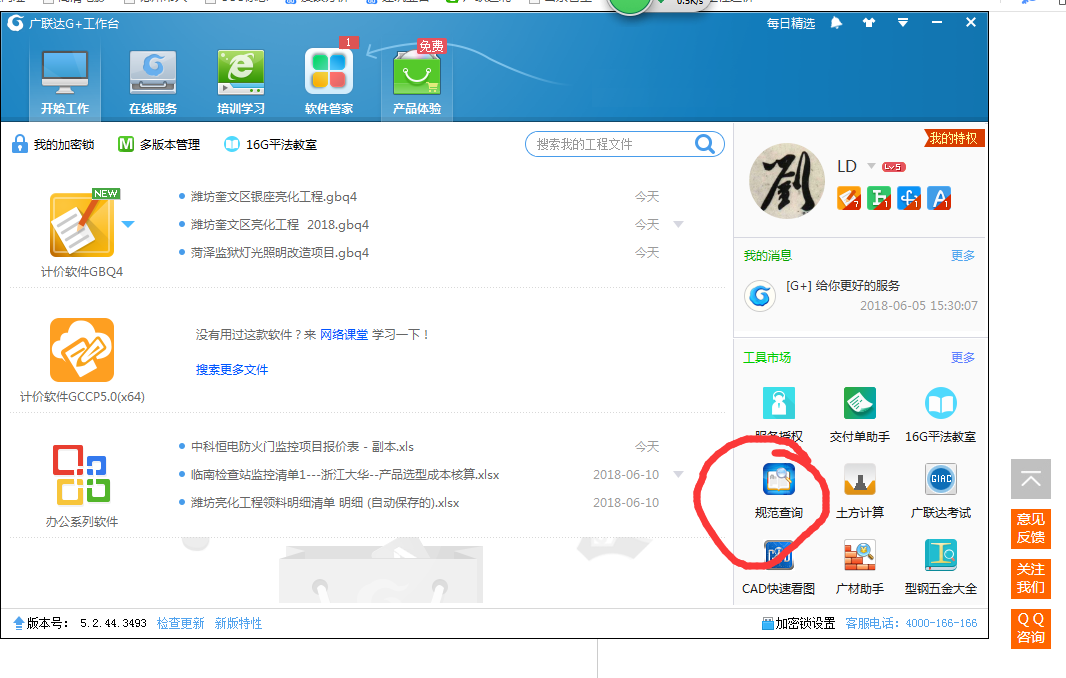
Task: Switch to the 在线服务 tab
Action: click(x=153, y=82)
